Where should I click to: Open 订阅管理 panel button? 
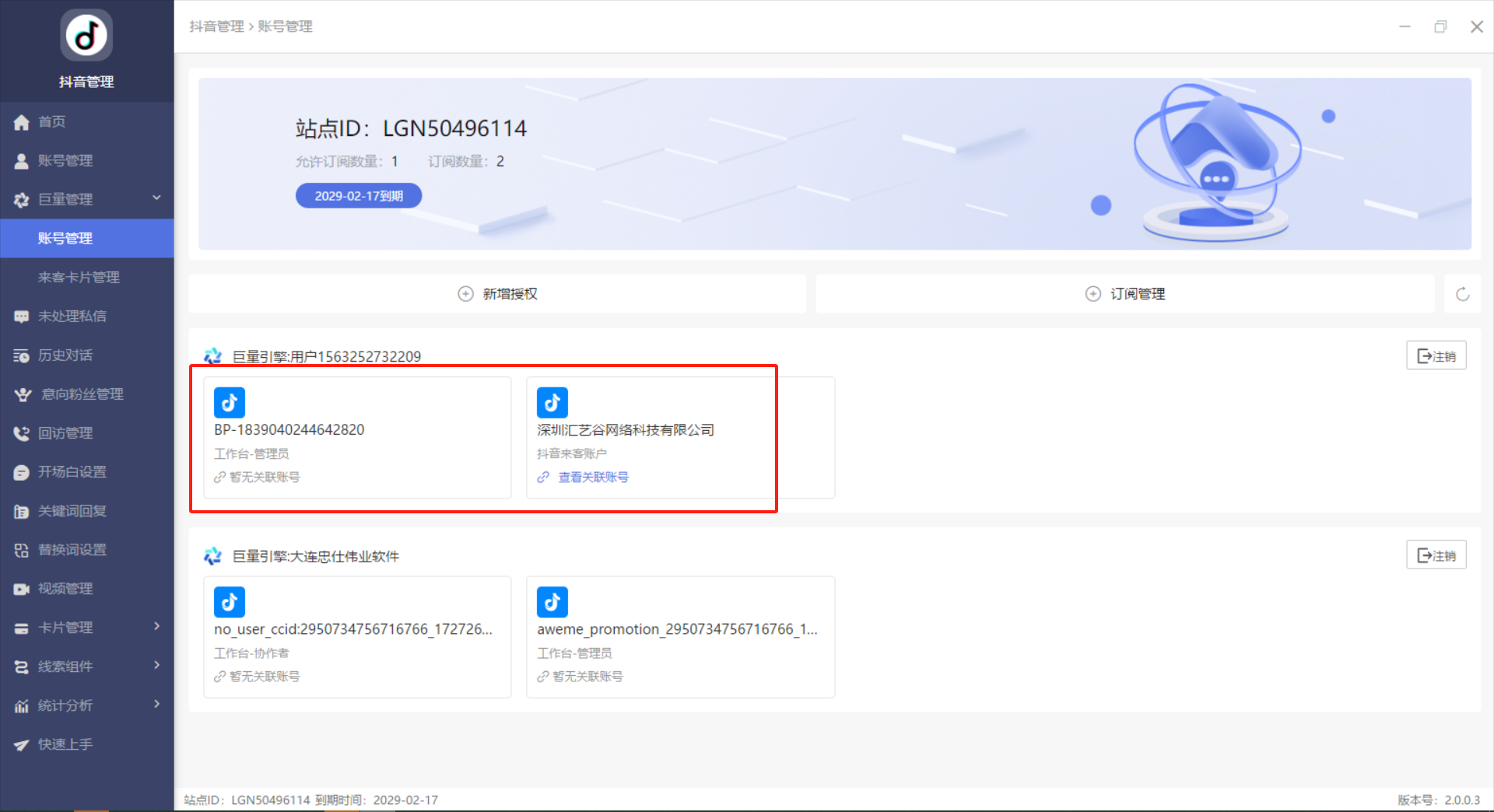pyautogui.click(x=1125, y=294)
